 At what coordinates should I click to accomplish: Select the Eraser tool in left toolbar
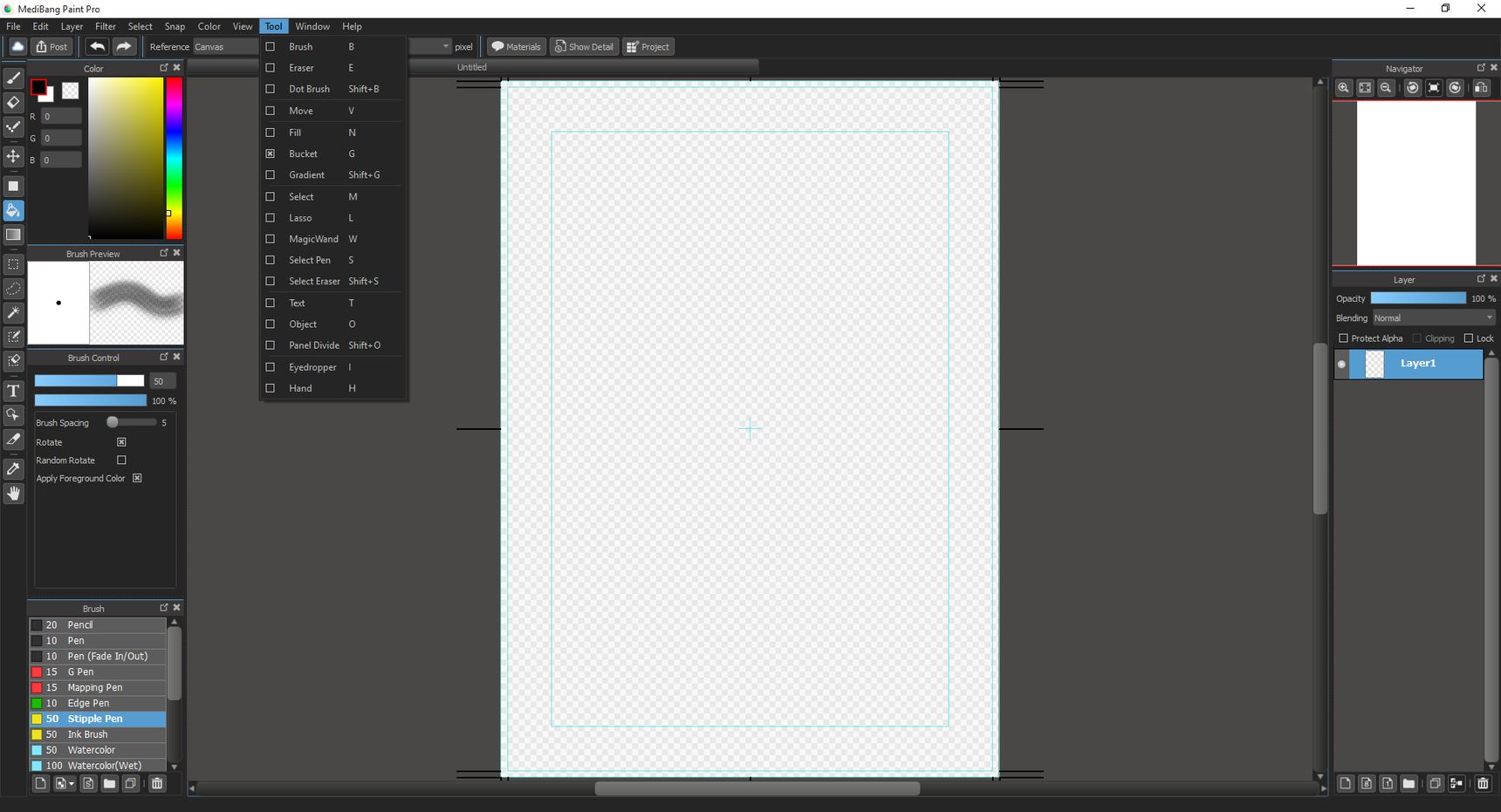click(13, 102)
